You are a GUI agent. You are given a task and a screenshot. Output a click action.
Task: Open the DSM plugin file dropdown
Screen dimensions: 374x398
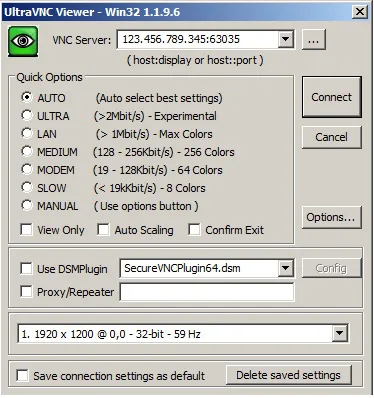tap(286, 268)
